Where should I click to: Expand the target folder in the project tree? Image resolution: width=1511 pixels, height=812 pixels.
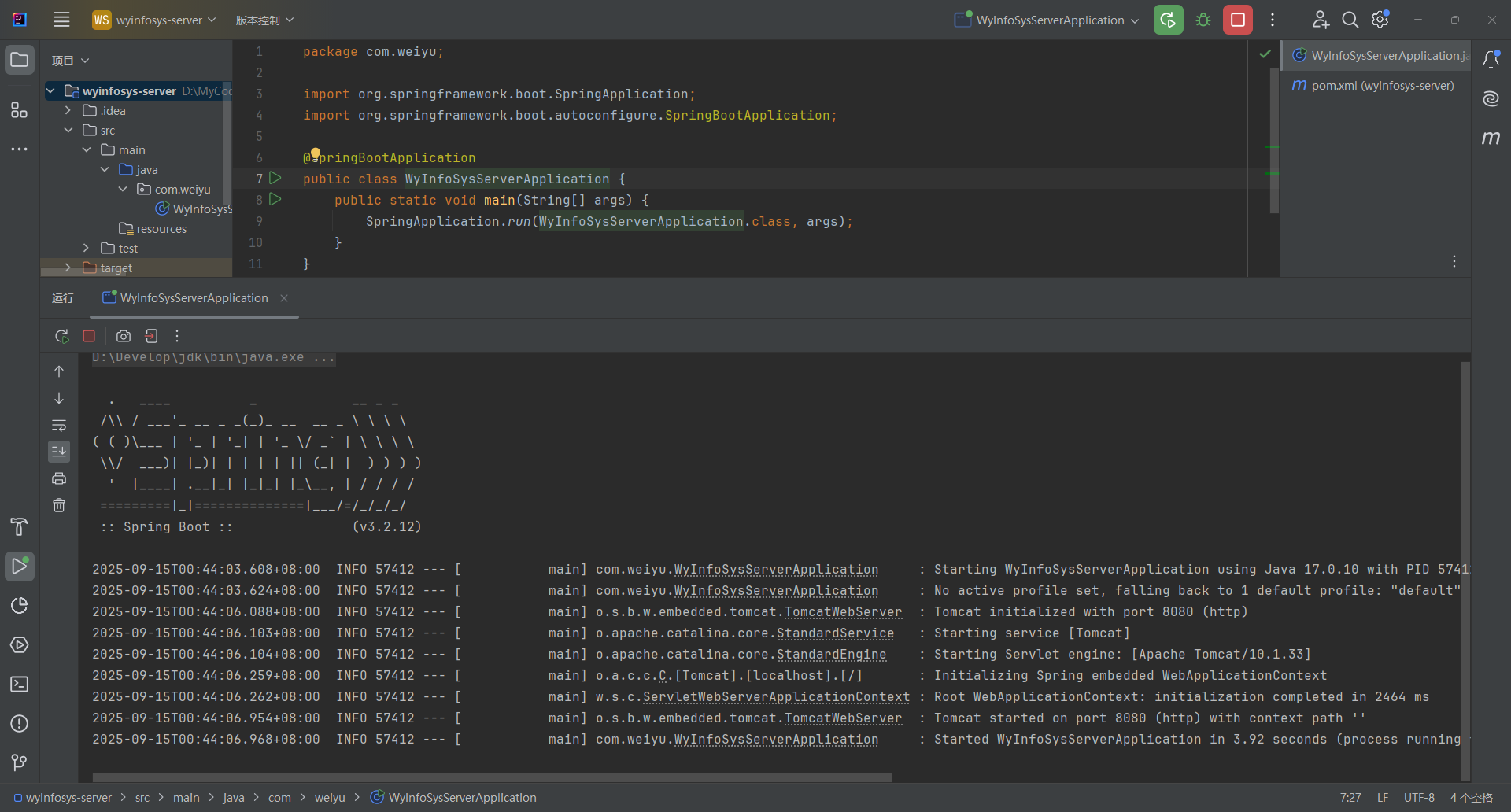(x=67, y=268)
